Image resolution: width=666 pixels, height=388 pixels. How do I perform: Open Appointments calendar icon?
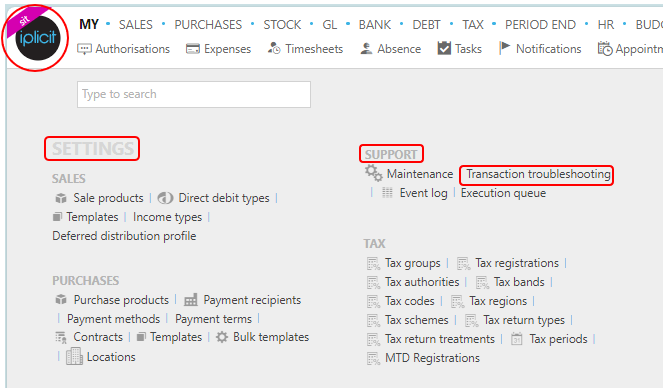tap(605, 49)
